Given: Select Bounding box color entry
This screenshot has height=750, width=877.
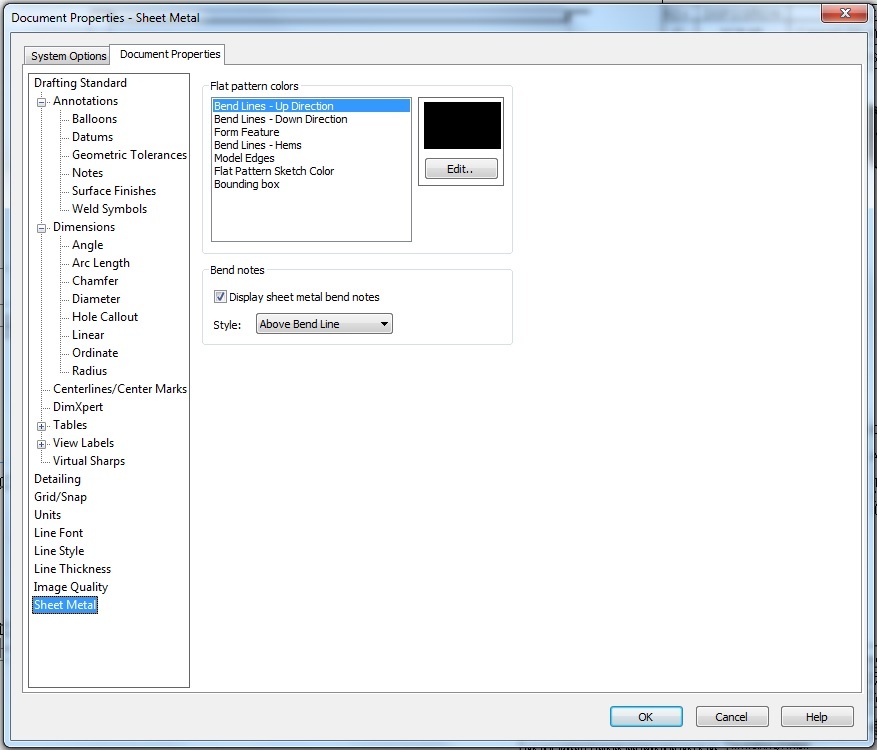Looking at the screenshot, I should click(311, 184).
